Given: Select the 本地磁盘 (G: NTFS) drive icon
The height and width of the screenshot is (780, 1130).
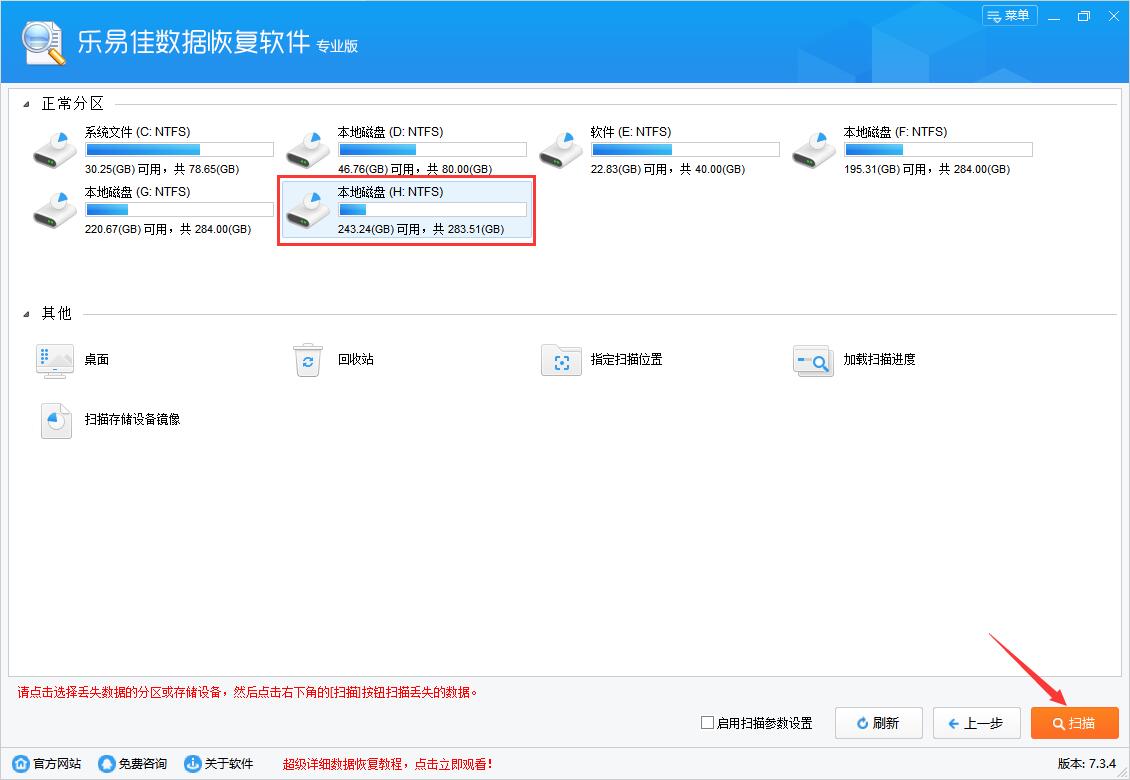Looking at the screenshot, I should pyautogui.click(x=55, y=209).
